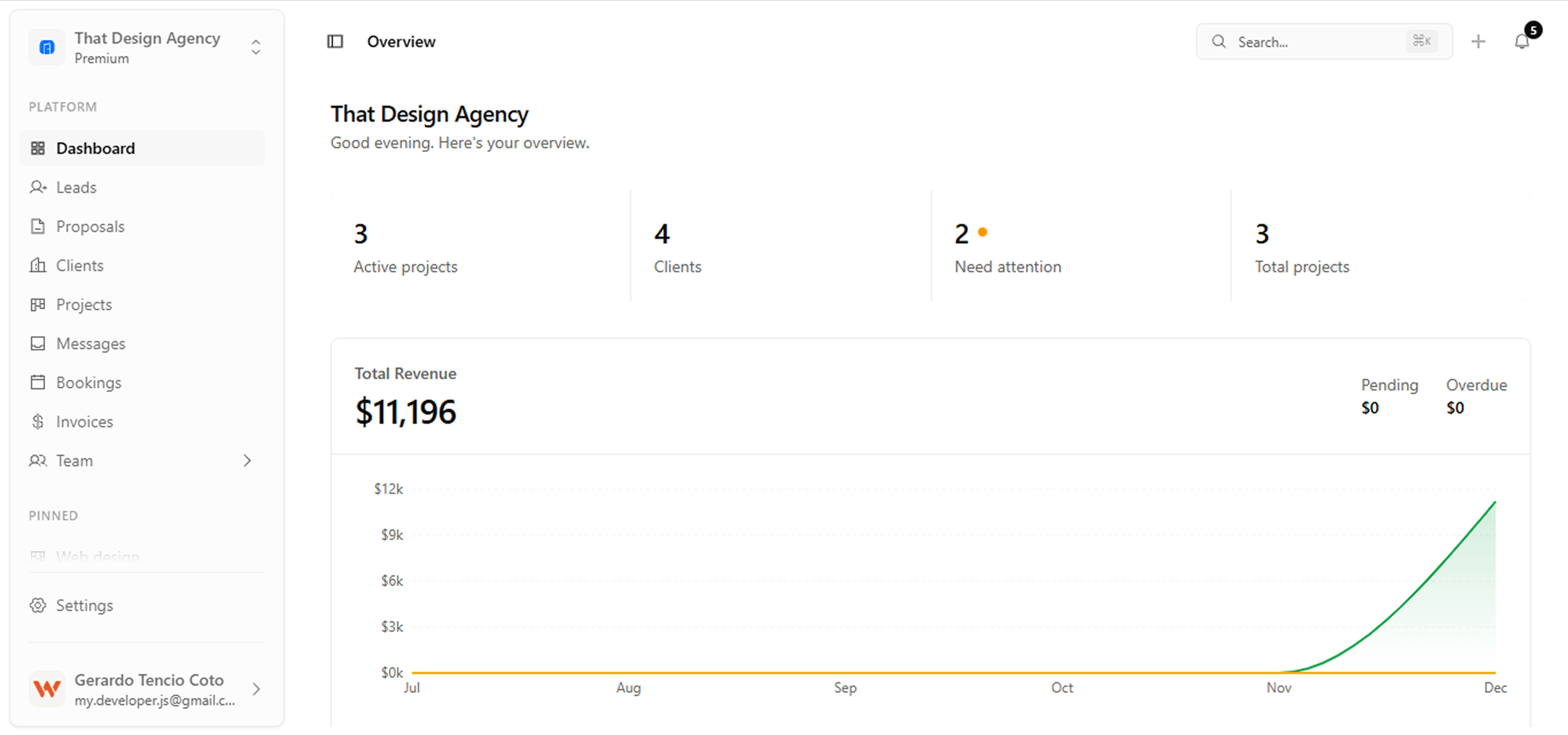
Task: Select the Projects icon
Action: 38,304
